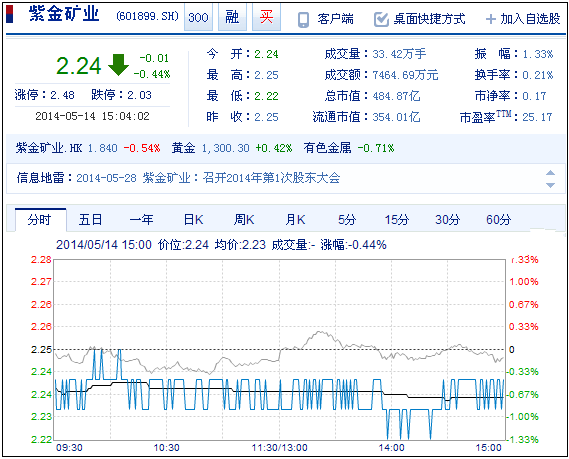
Task: Click the 成交量 33.42万手 value
Action: (399, 54)
